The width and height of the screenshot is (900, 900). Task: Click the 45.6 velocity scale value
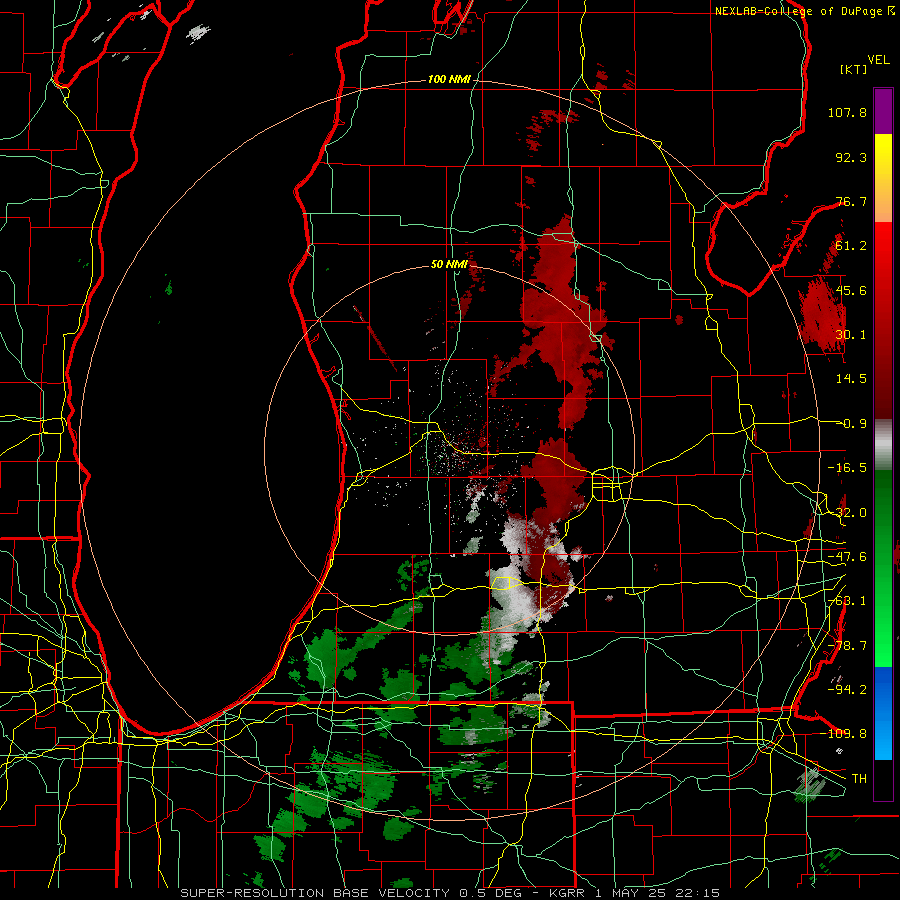click(x=851, y=290)
